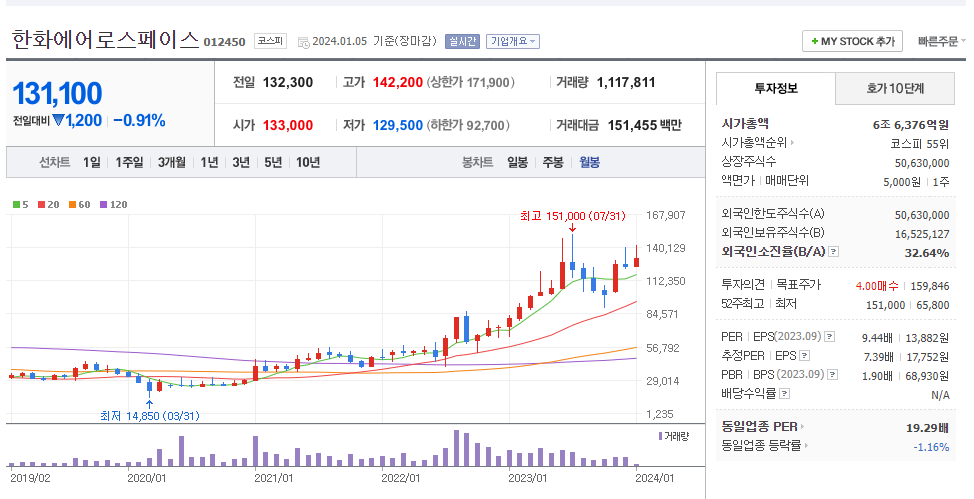Open the 동일업종 PER link
Viewport: 974px width, 499px height.
tap(763, 427)
